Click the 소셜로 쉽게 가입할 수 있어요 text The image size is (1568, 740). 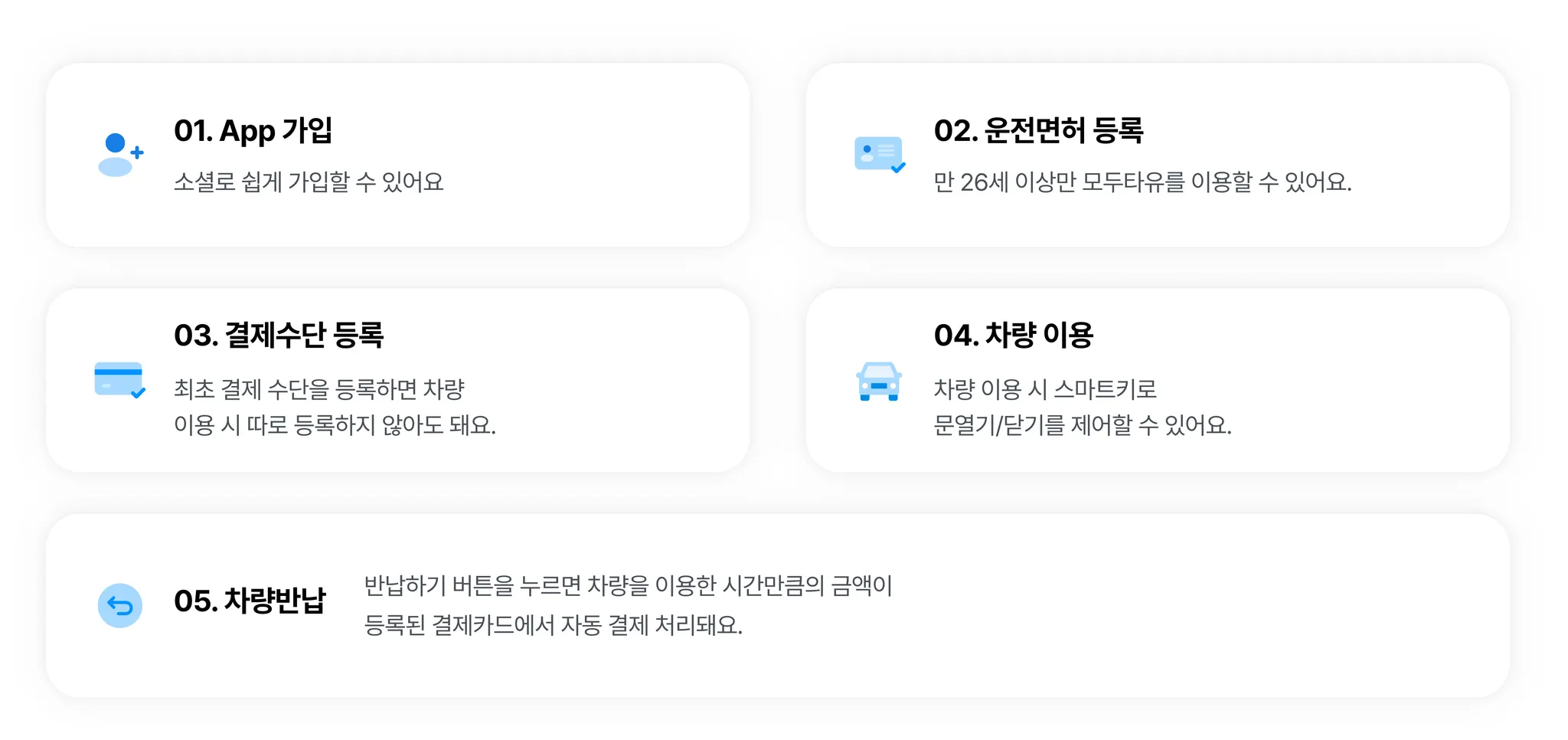coord(309,182)
